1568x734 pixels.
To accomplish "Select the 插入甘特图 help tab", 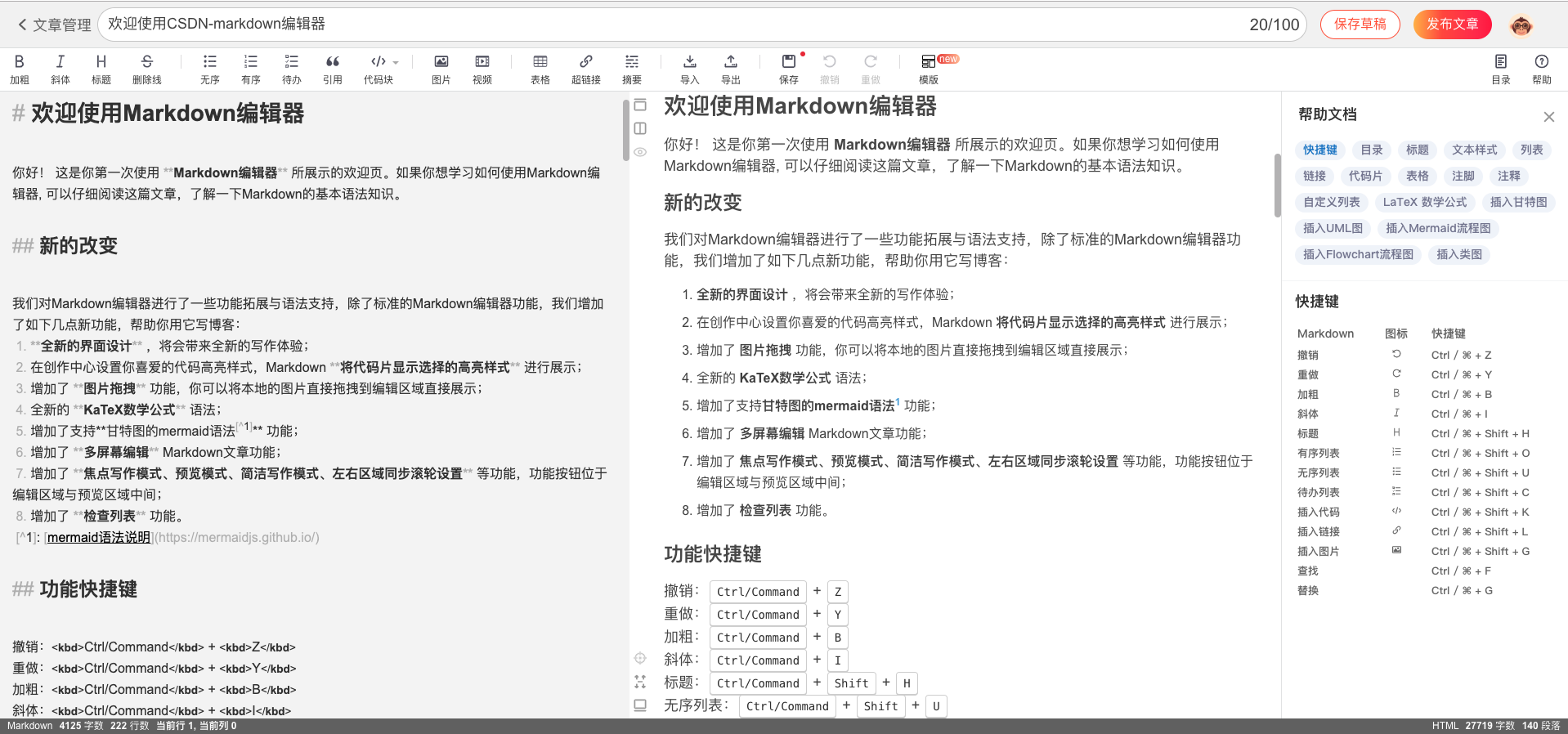I will pos(1519,202).
